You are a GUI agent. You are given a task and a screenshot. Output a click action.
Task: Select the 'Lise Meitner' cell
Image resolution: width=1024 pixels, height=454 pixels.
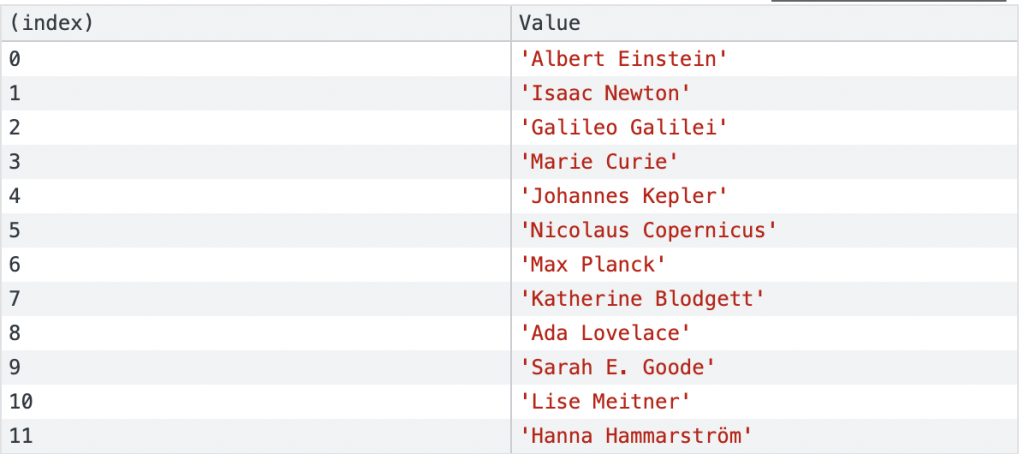click(x=606, y=401)
